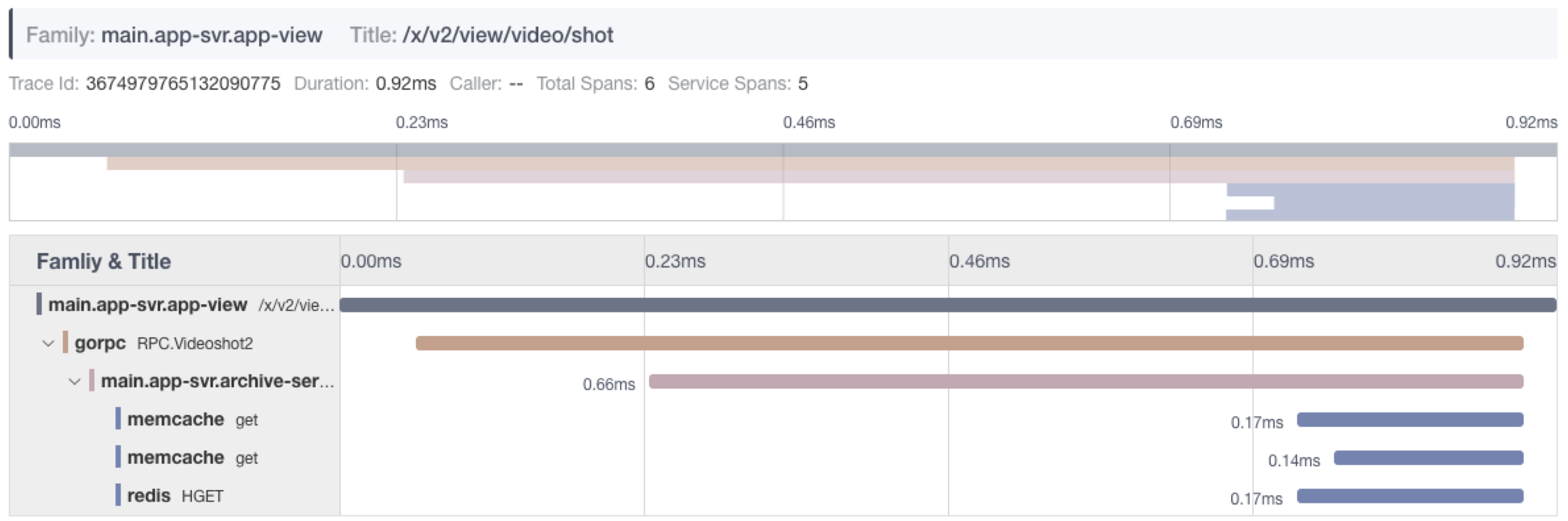The height and width of the screenshot is (521, 1568).
Task: Click the redis HGET blue span bar
Action: pos(1410,496)
